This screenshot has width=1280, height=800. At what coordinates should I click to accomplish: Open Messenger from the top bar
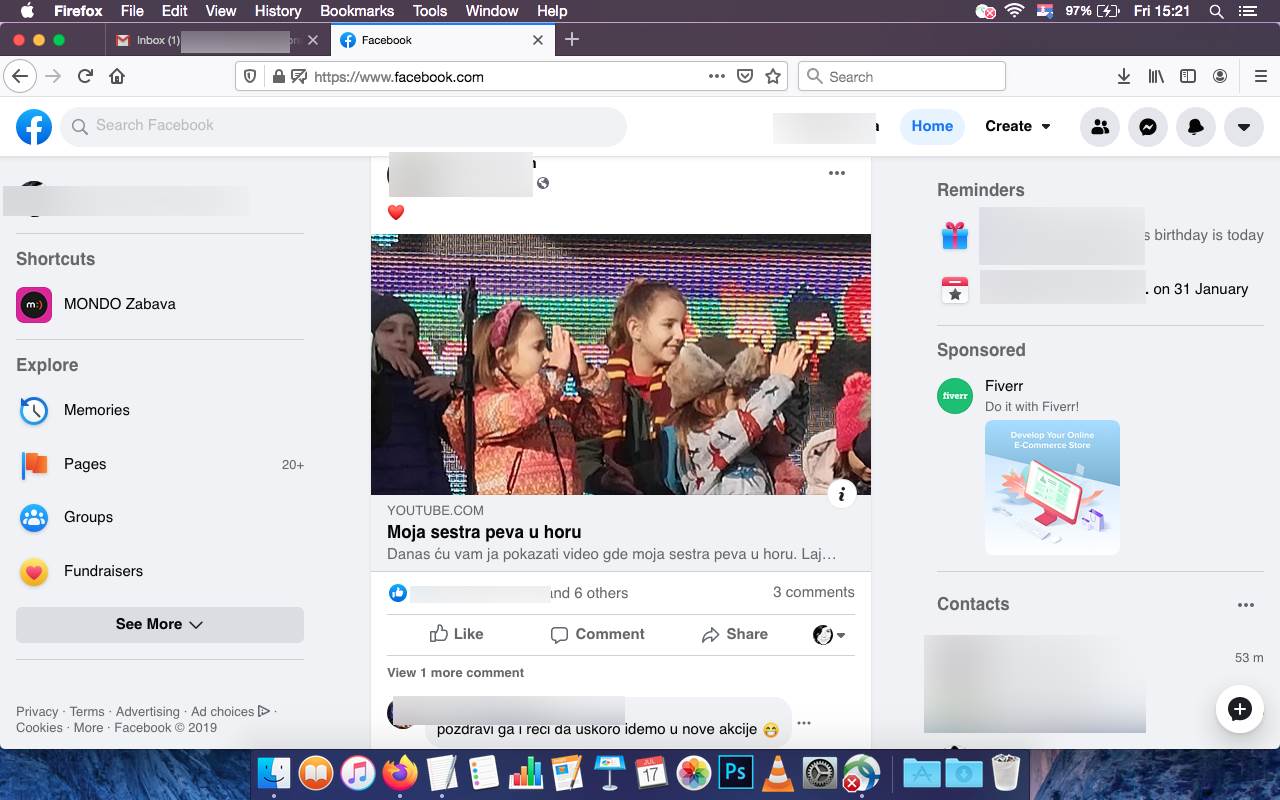tap(1148, 126)
